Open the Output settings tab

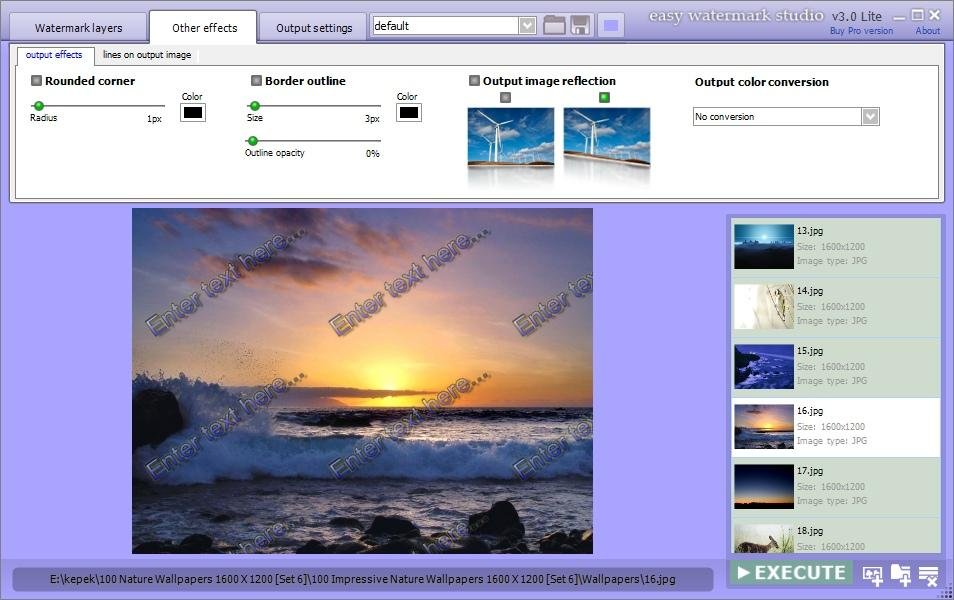click(314, 28)
